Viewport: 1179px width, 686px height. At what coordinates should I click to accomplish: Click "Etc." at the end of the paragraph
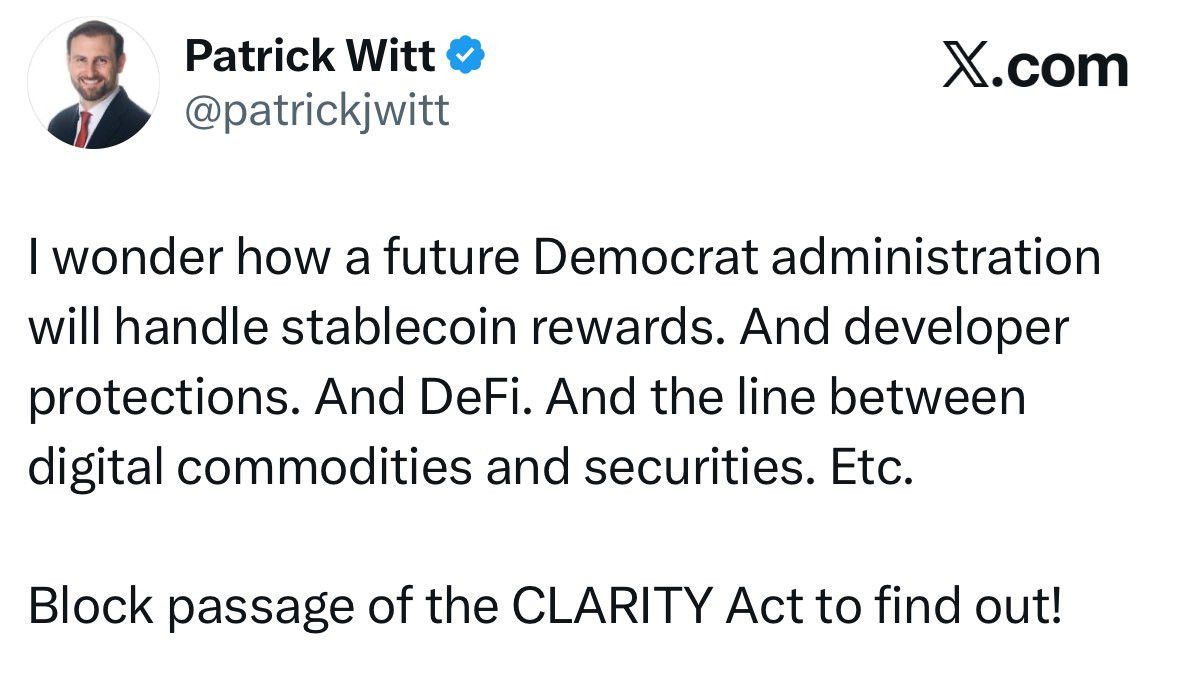tap(871, 466)
